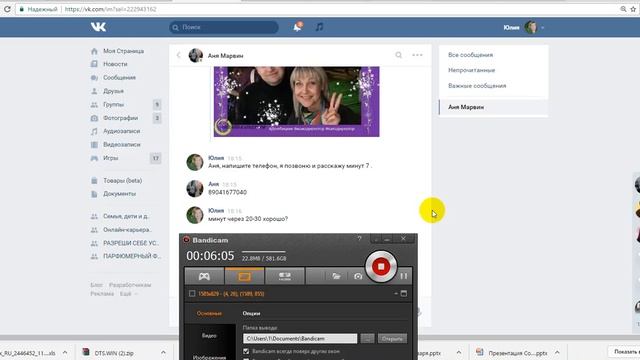Select Bandicam screen recording mode
The image size is (640, 360).
coord(244,276)
